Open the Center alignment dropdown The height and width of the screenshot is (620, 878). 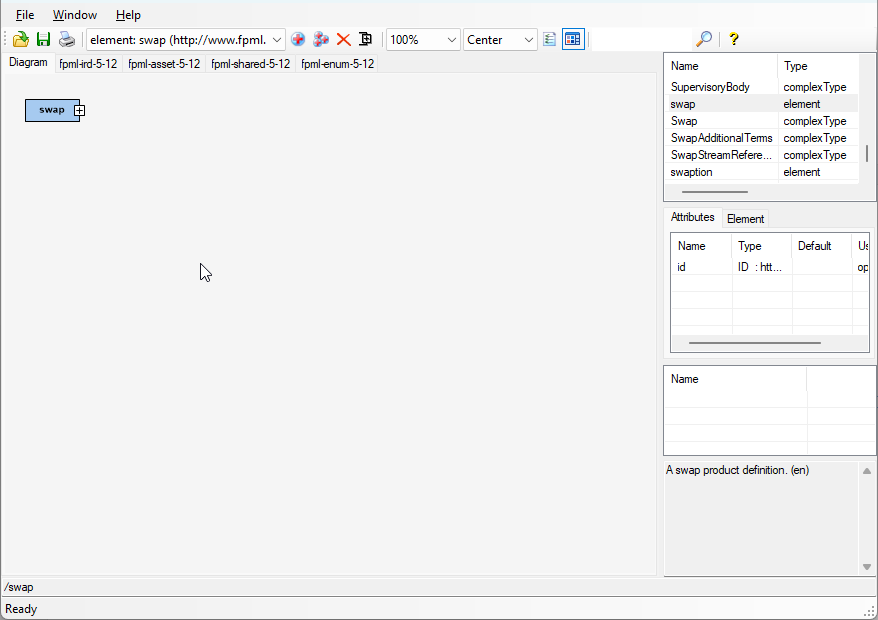pyautogui.click(x=527, y=39)
